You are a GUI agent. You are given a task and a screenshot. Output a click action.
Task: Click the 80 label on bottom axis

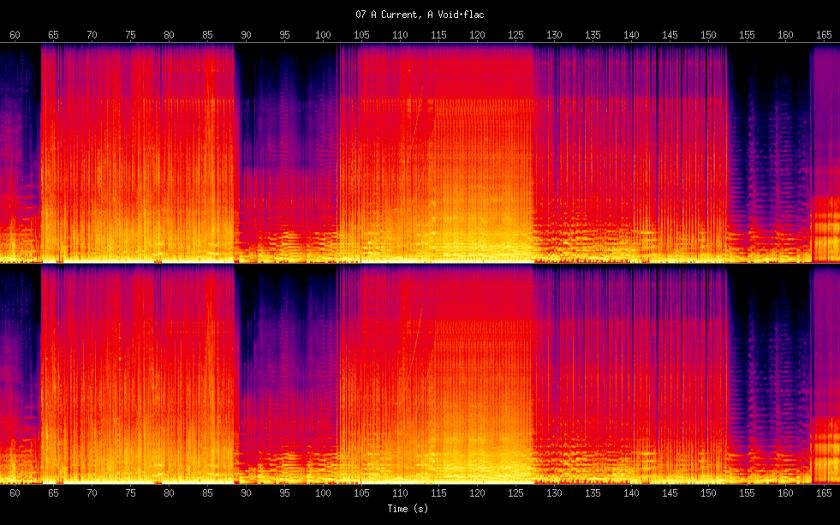(x=169, y=494)
